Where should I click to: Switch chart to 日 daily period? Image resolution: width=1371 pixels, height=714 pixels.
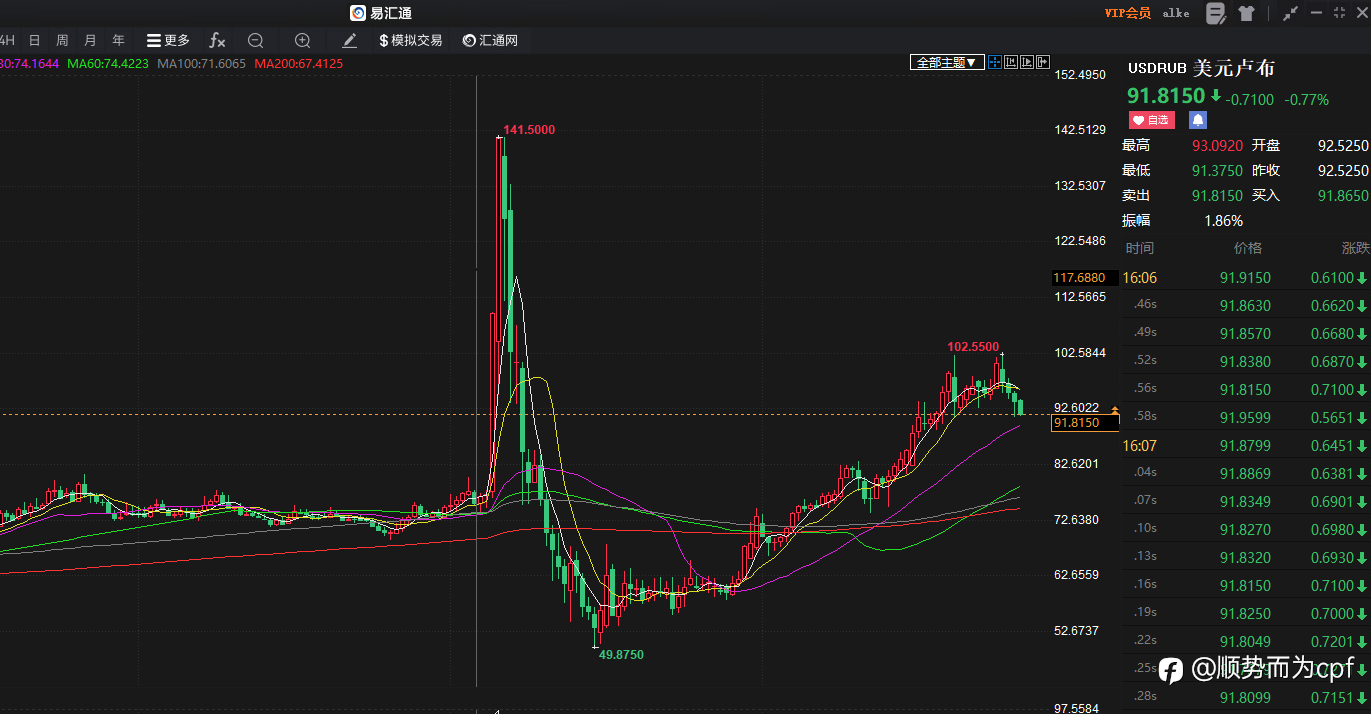pyautogui.click(x=35, y=40)
